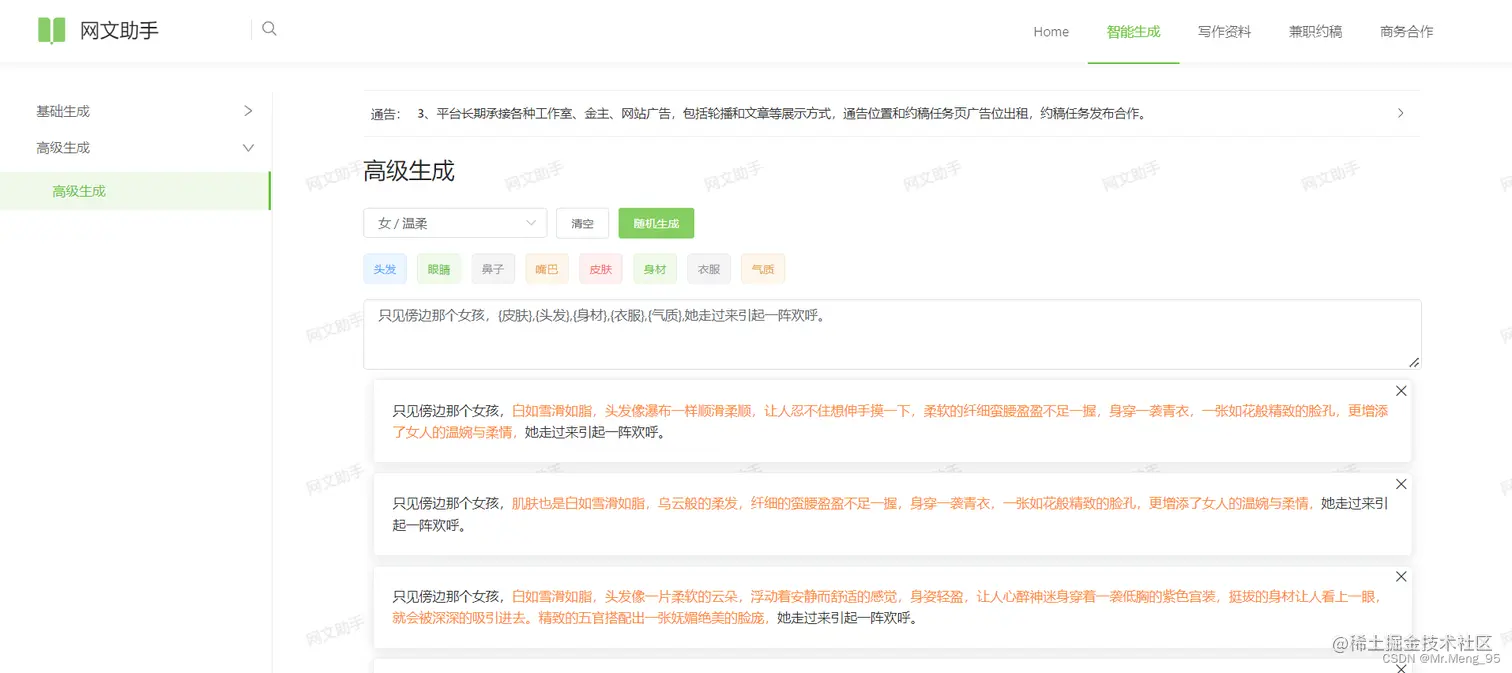Dismiss the first generated result
The height and width of the screenshot is (673, 1512).
pyautogui.click(x=1401, y=391)
